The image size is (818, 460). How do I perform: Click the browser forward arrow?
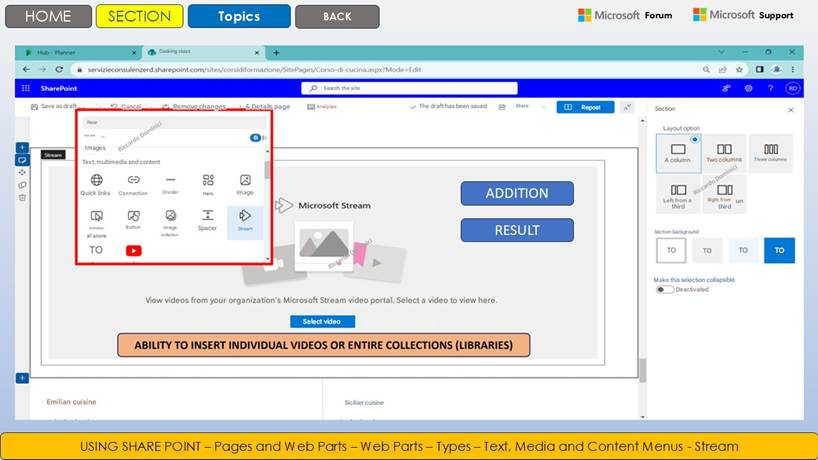(x=43, y=69)
